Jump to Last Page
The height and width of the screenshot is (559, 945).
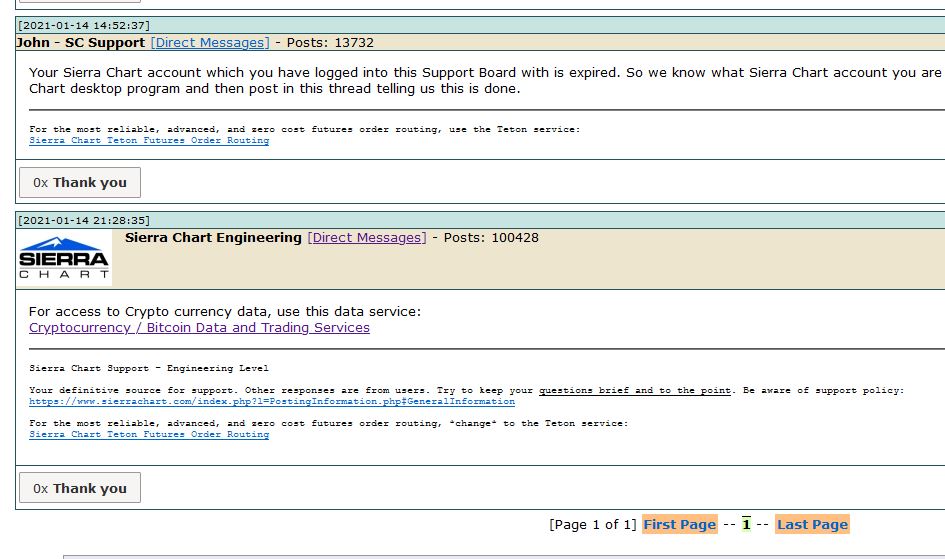point(812,524)
